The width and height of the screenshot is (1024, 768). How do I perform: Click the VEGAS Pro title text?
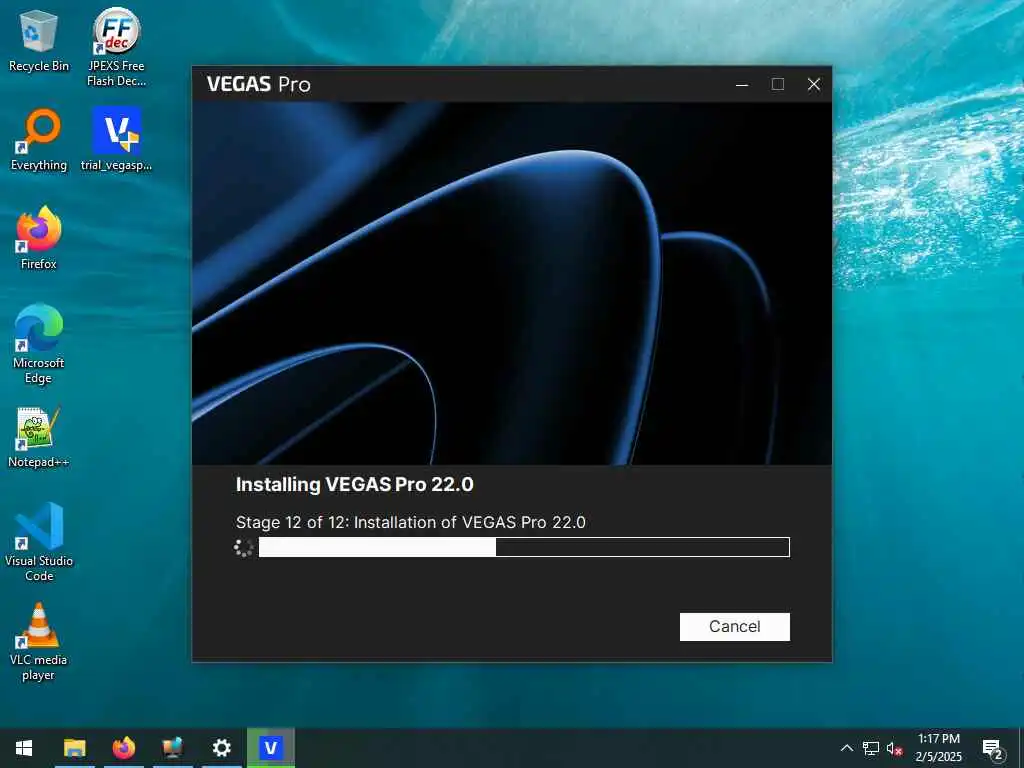[259, 84]
